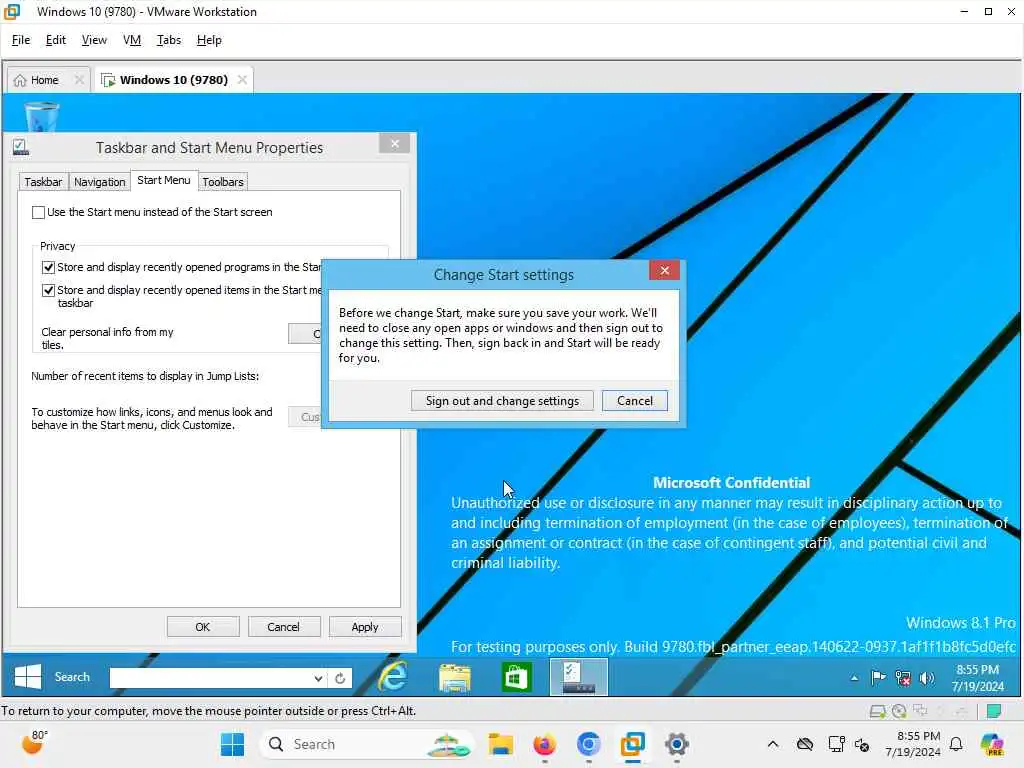Screen dimensions: 1024x768
Task: Close the Windows 10 (9780) VM tab
Action: click(242, 80)
